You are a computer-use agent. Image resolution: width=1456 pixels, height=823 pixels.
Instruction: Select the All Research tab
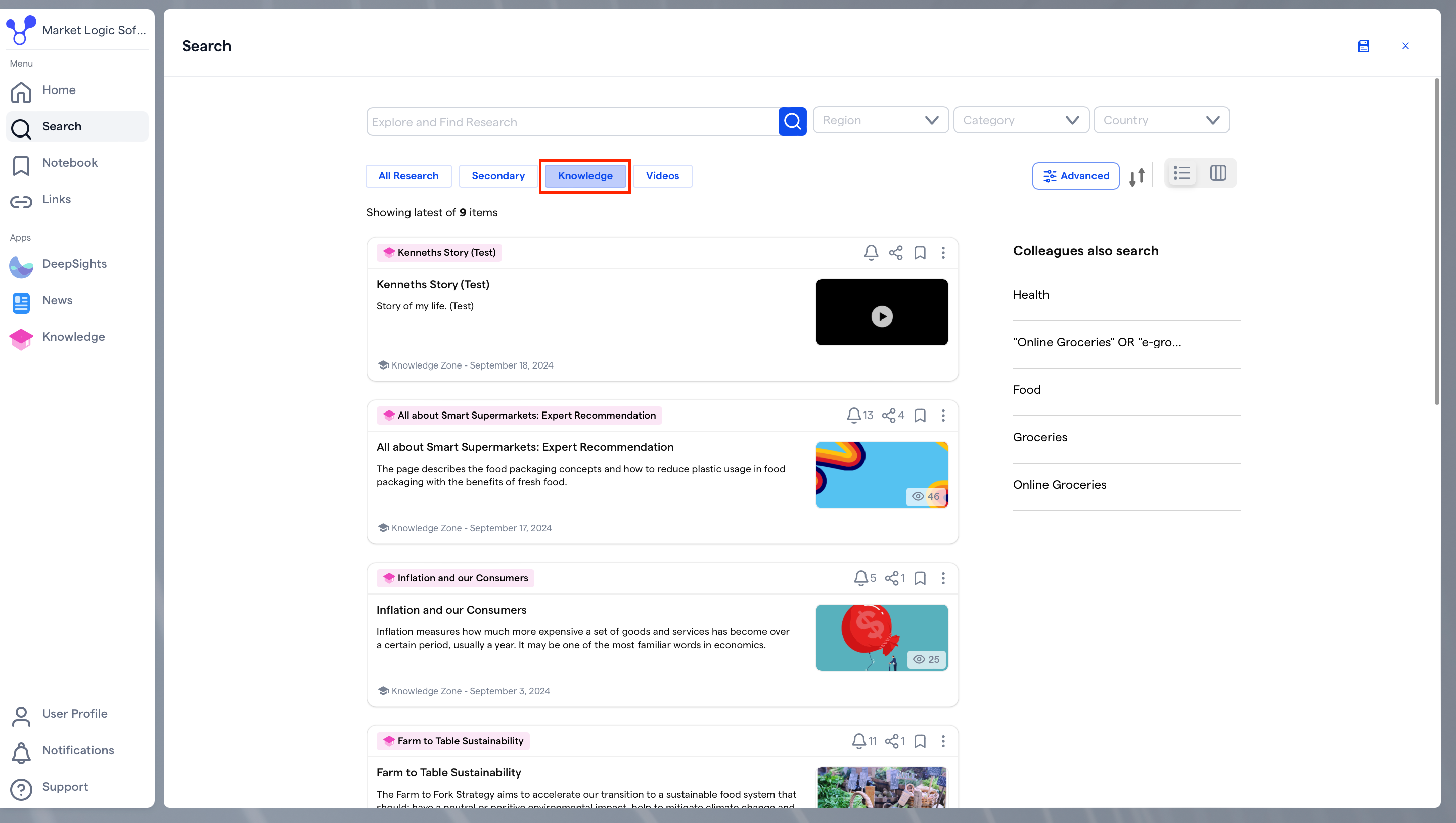coord(408,176)
